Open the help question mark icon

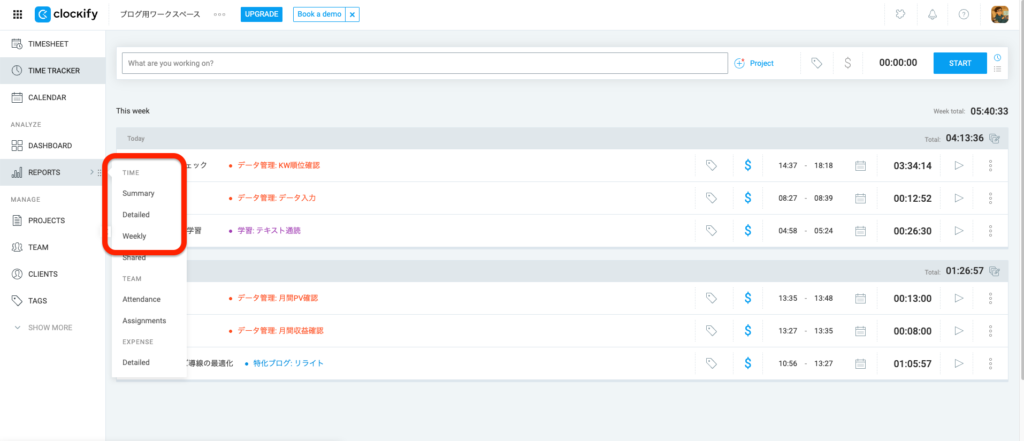point(963,14)
